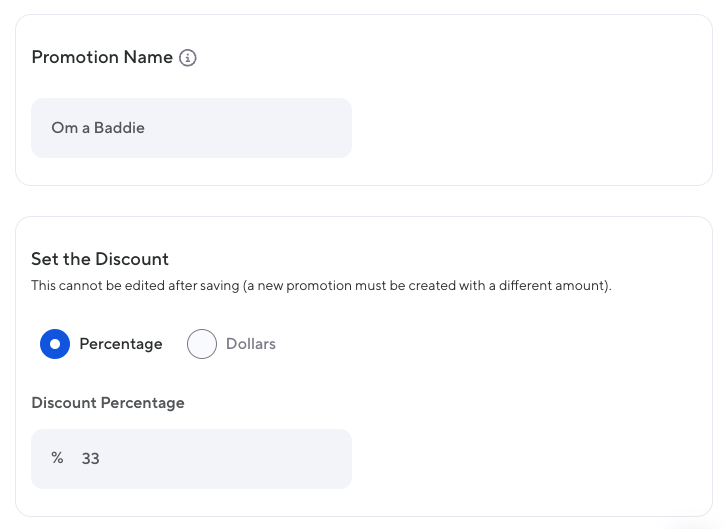Click the word 'Discount' in the section heading
Viewport: 725px width, 529px height.
tap(132, 260)
